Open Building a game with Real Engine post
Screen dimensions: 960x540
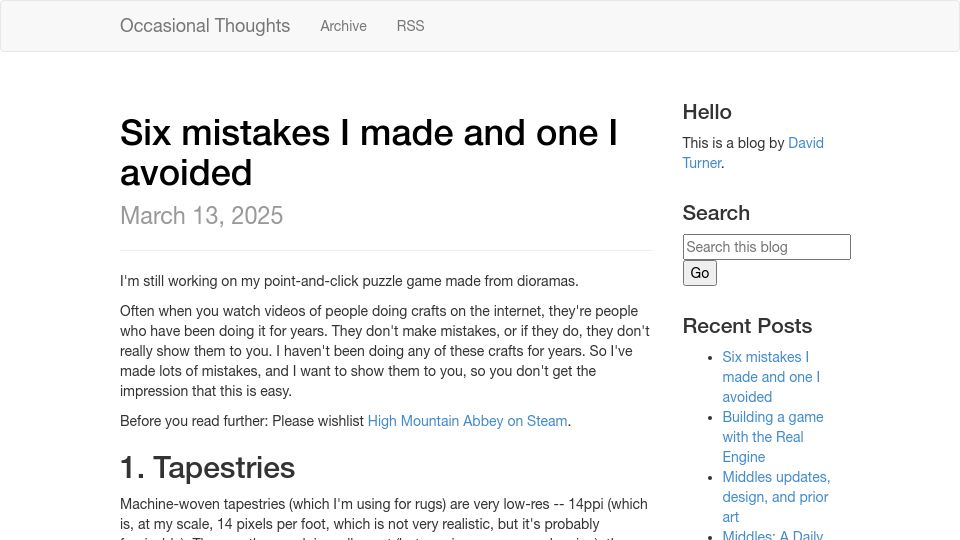click(x=773, y=437)
